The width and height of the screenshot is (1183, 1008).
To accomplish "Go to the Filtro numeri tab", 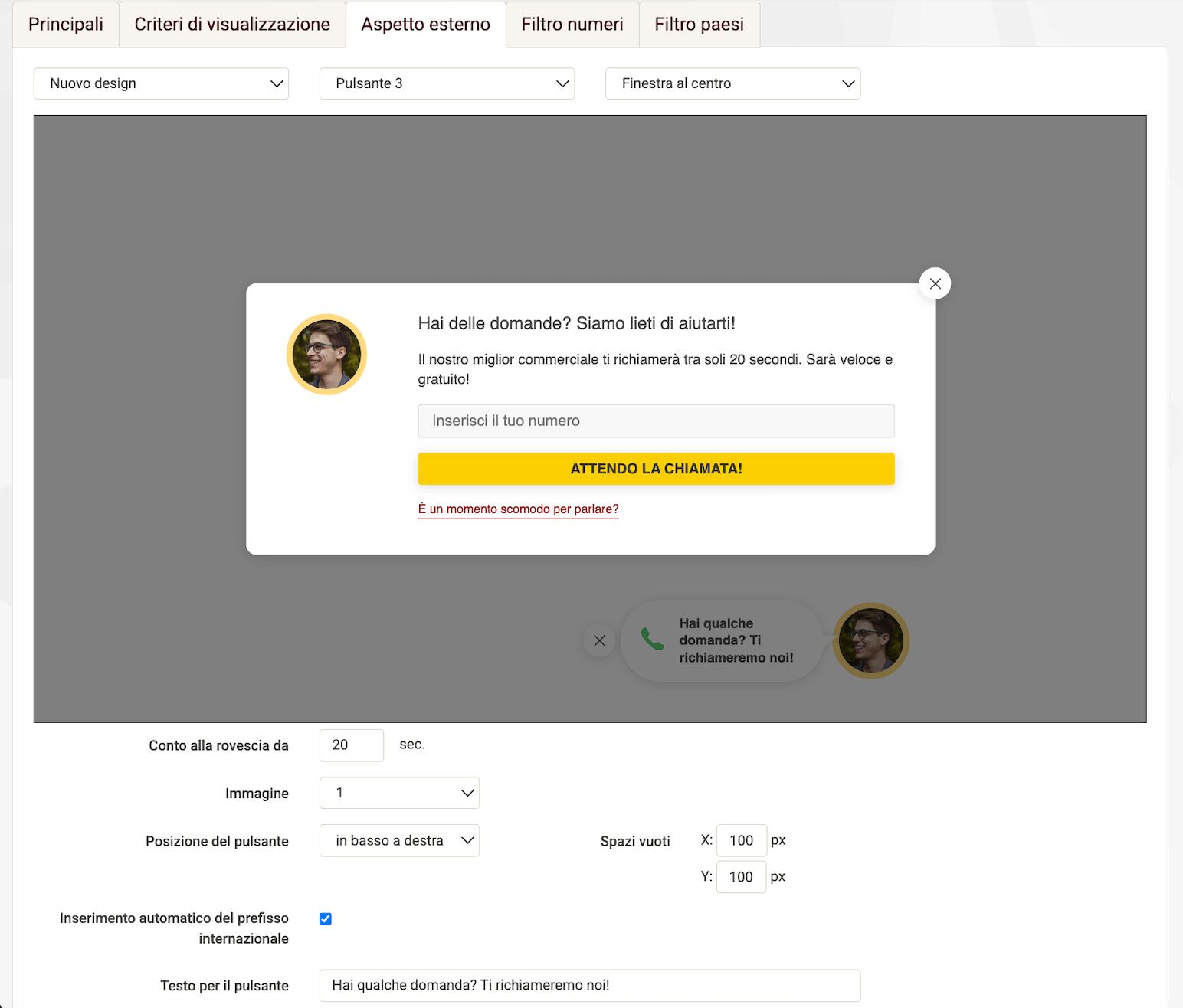I will (572, 25).
